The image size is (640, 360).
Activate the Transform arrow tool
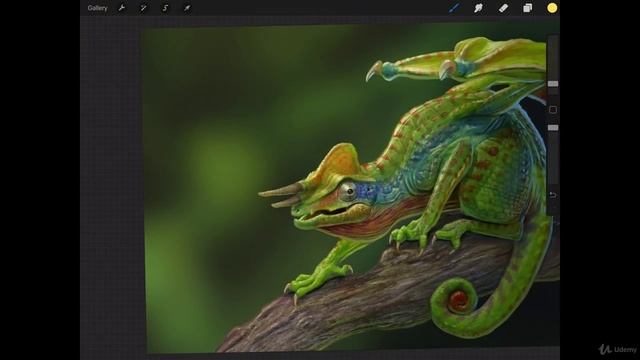(187, 8)
